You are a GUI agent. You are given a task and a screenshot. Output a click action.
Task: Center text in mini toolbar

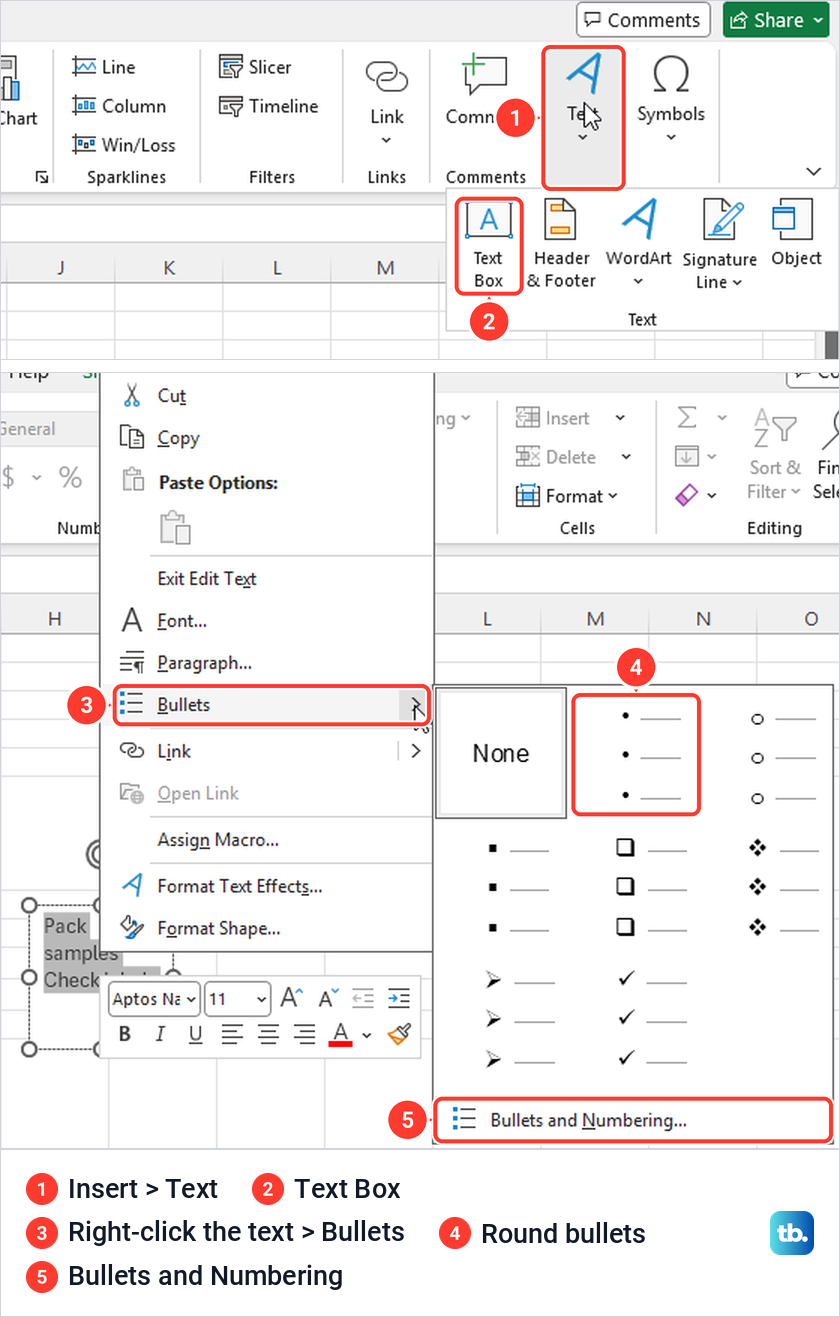click(268, 1034)
